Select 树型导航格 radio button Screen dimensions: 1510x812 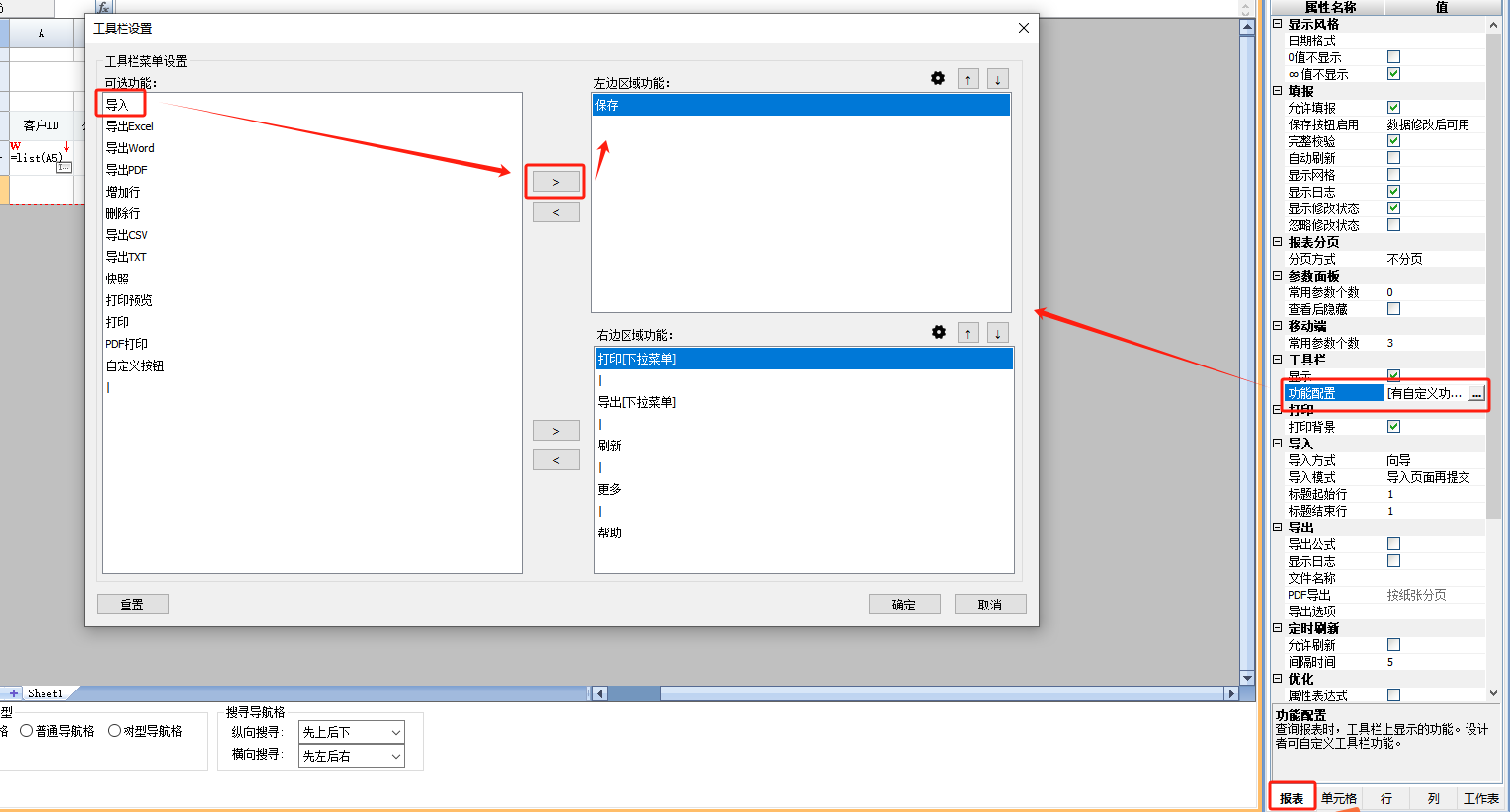[115, 731]
